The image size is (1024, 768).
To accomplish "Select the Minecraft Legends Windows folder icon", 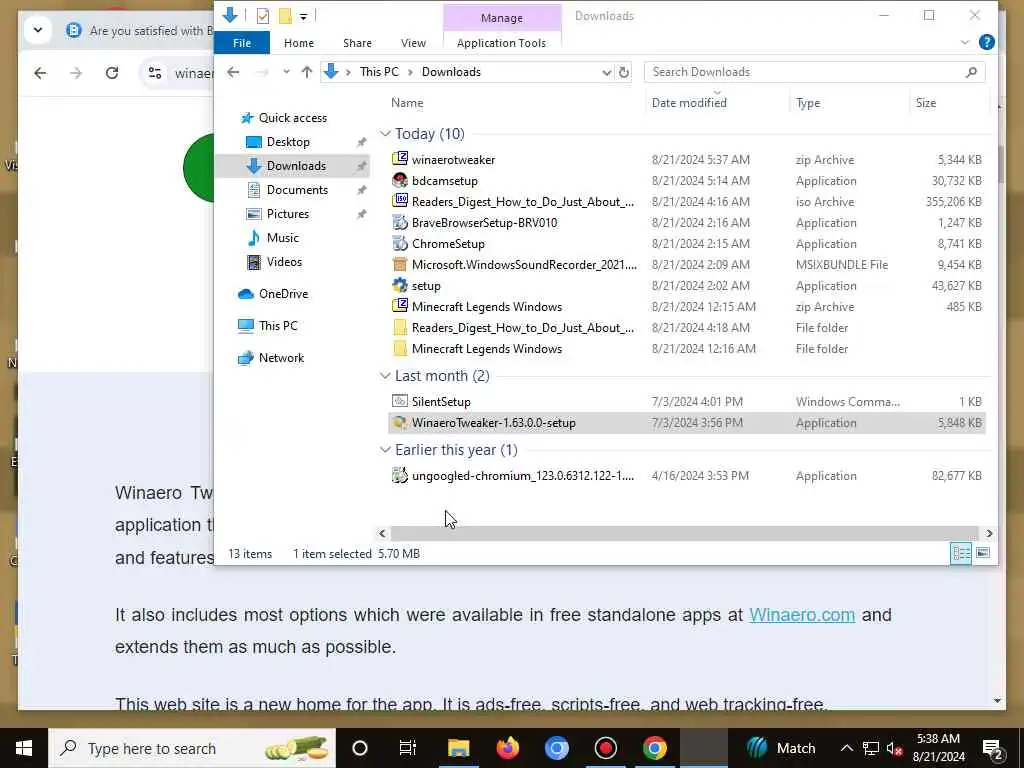I will point(400,348).
